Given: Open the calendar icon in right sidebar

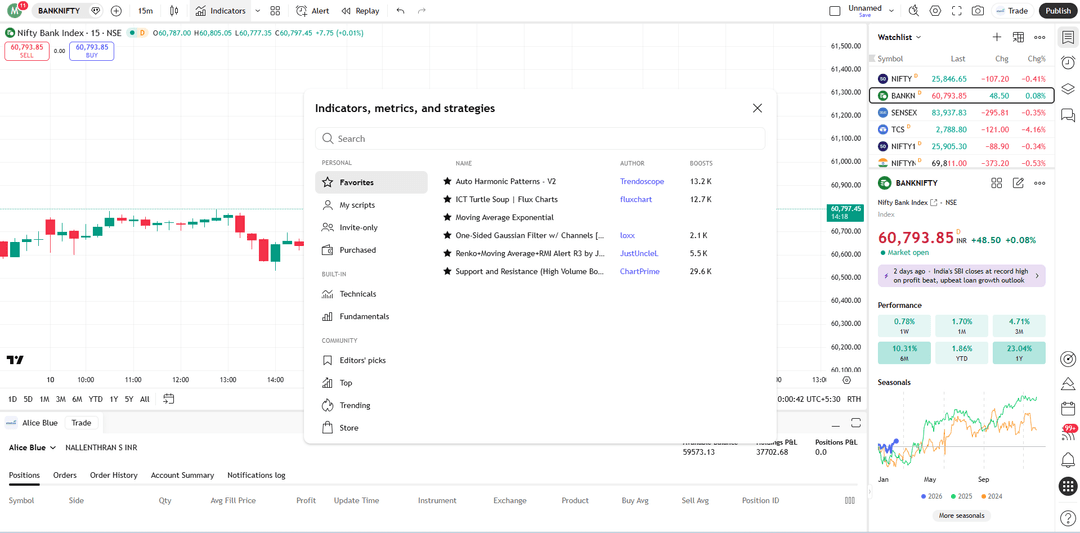Looking at the screenshot, I should pos(1068,408).
